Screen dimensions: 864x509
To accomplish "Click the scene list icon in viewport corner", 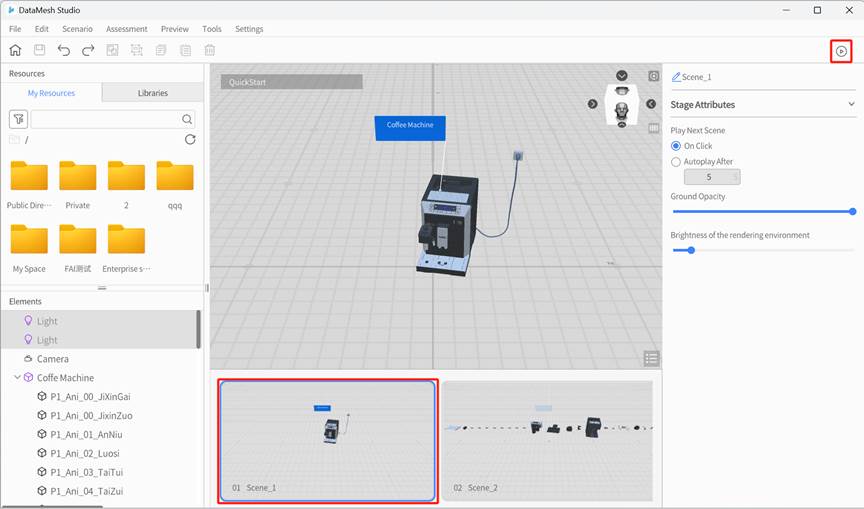I will (x=651, y=359).
